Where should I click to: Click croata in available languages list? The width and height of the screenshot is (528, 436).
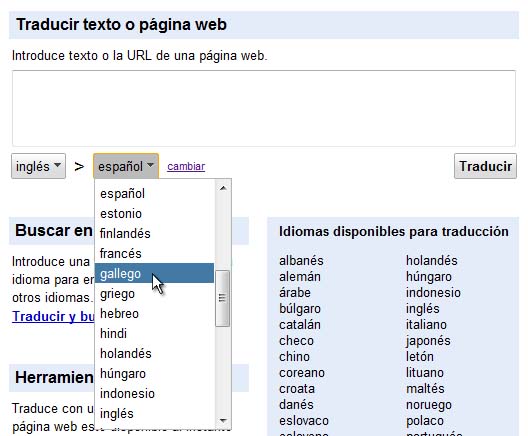297,389
